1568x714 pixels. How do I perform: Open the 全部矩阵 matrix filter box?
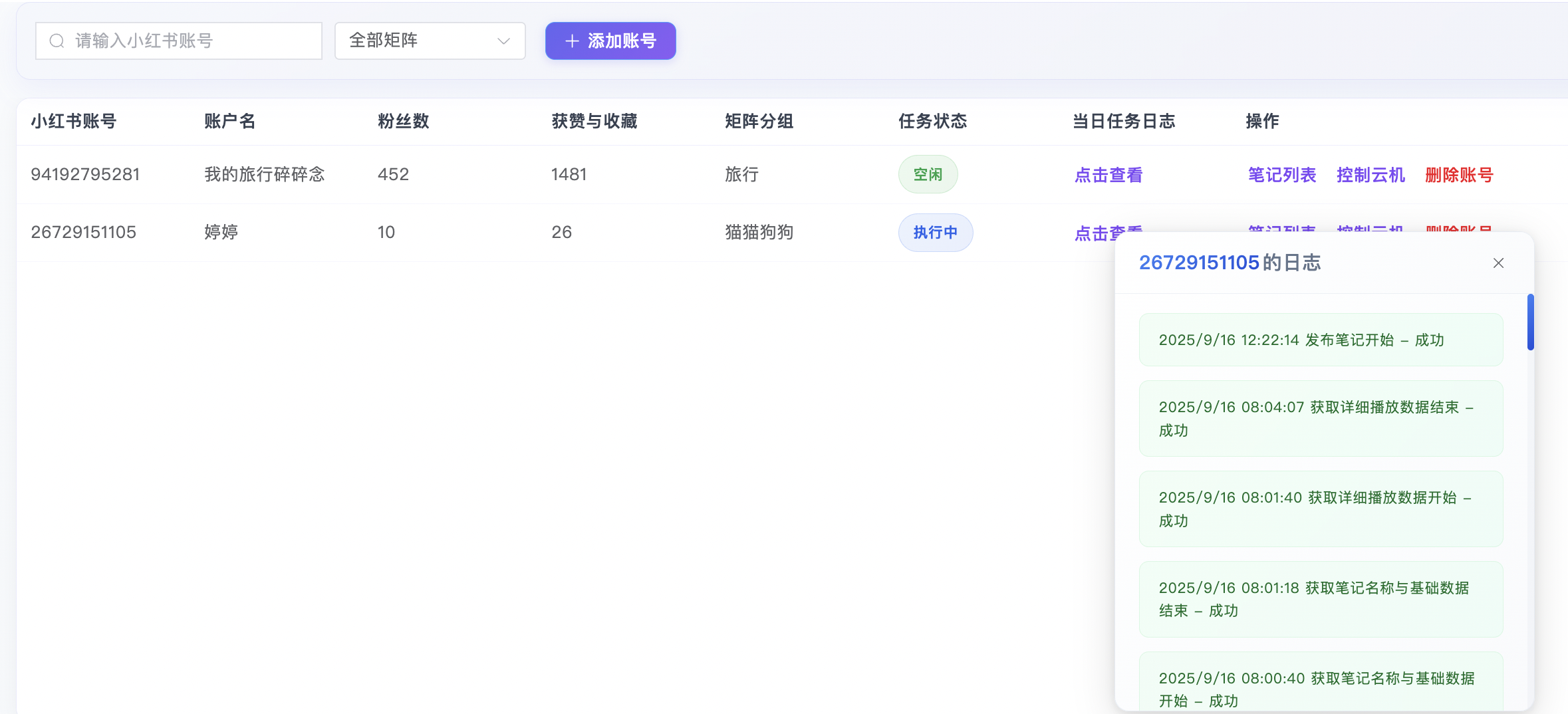tap(429, 41)
